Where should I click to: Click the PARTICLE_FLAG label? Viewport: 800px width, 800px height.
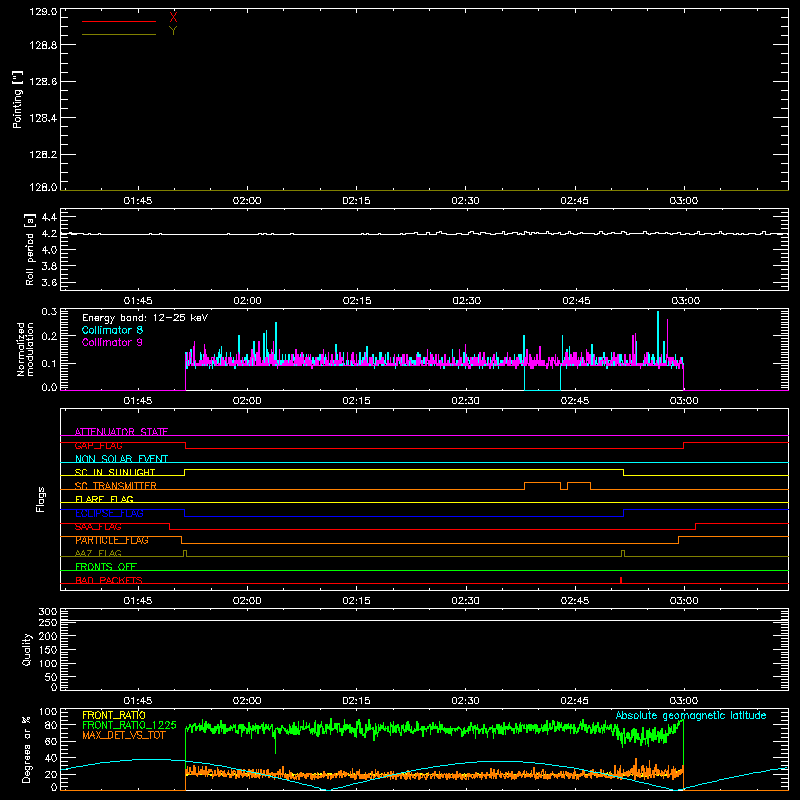112,540
